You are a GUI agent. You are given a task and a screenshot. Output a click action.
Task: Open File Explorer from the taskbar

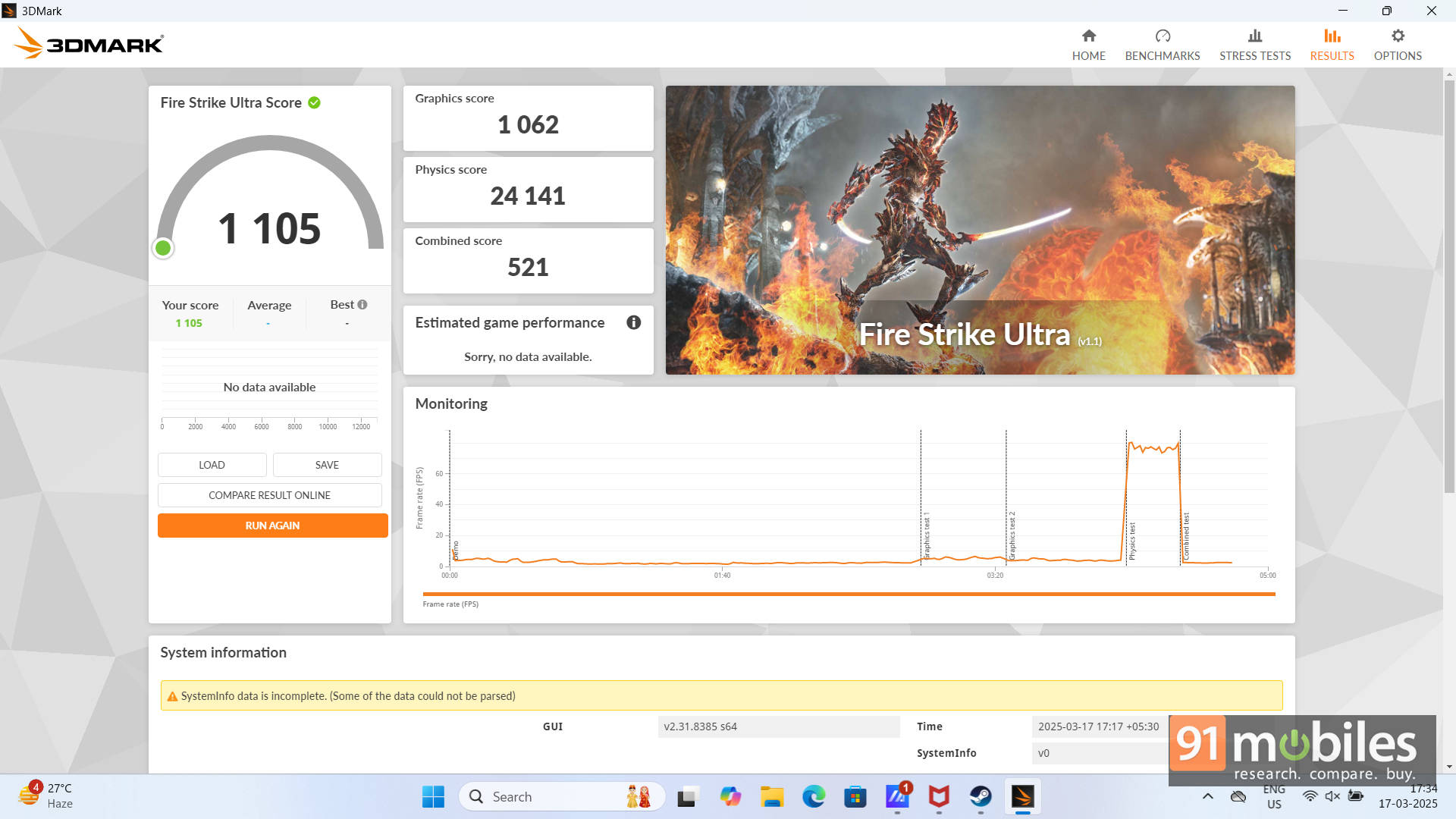[772, 797]
